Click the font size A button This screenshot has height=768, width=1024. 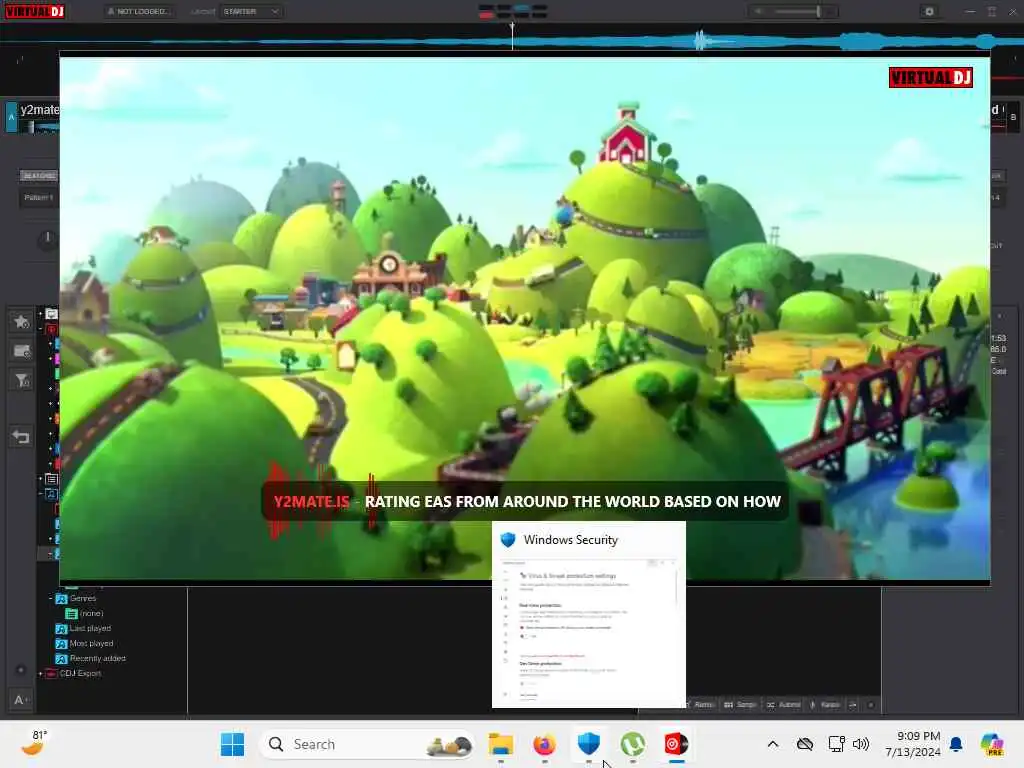click(x=21, y=700)
